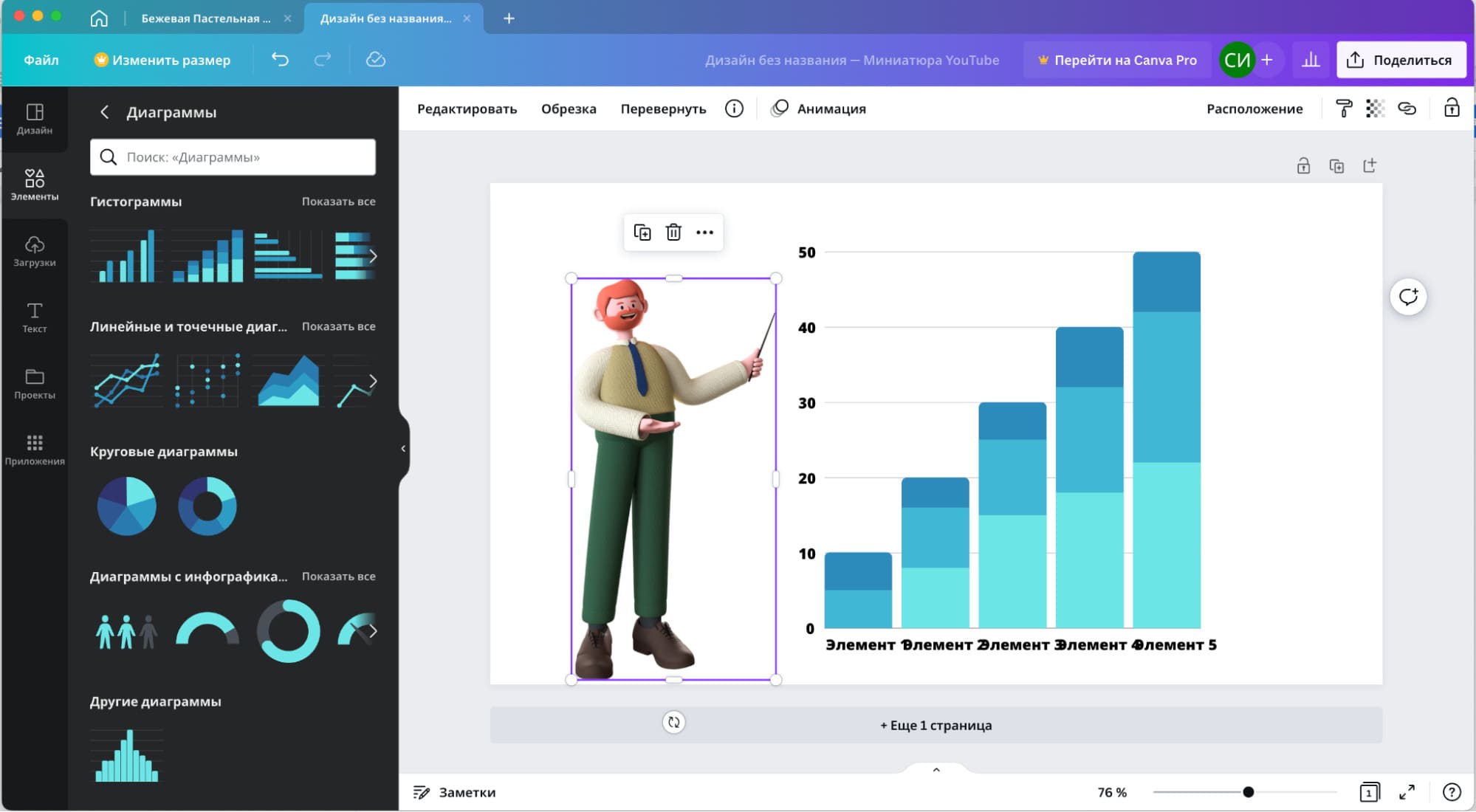This screenshot has width=1476, height=812.
Task: Click the zoom slider handle
Action: click(1248, 792)
